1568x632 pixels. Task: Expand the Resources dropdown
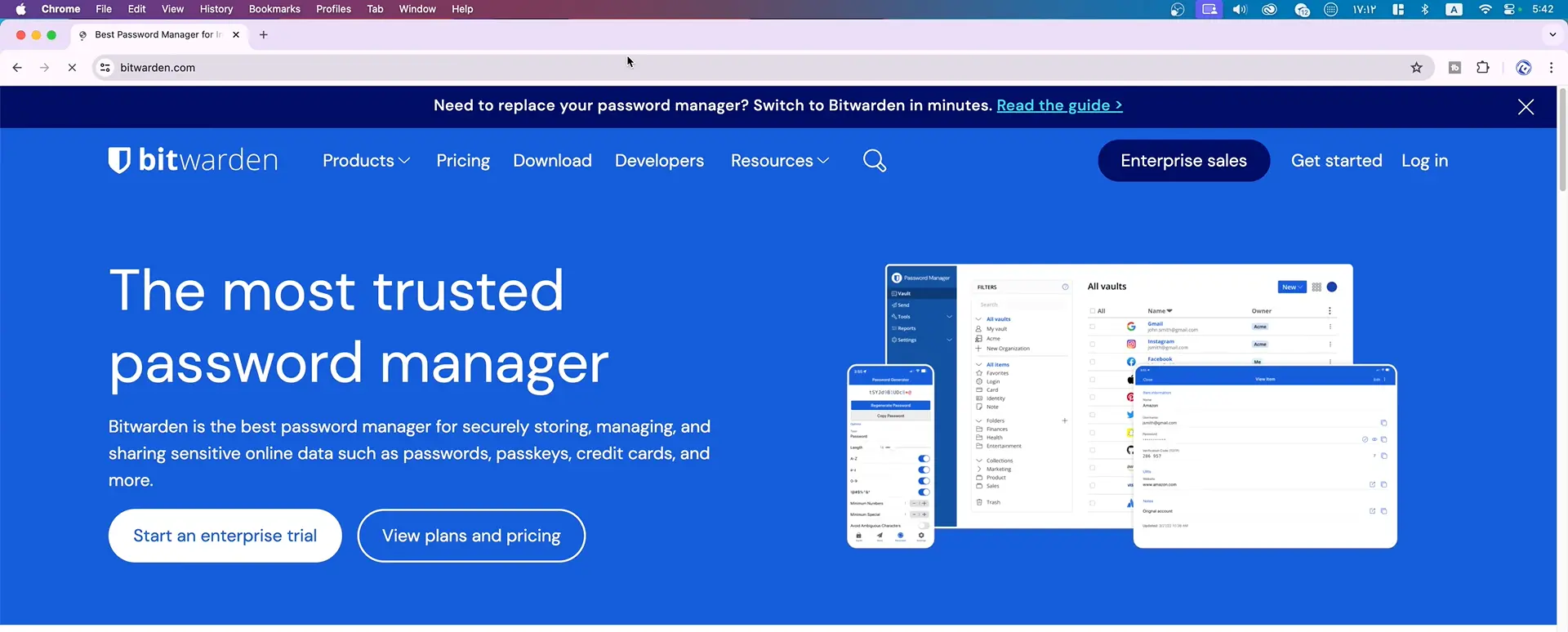(780, 161)
